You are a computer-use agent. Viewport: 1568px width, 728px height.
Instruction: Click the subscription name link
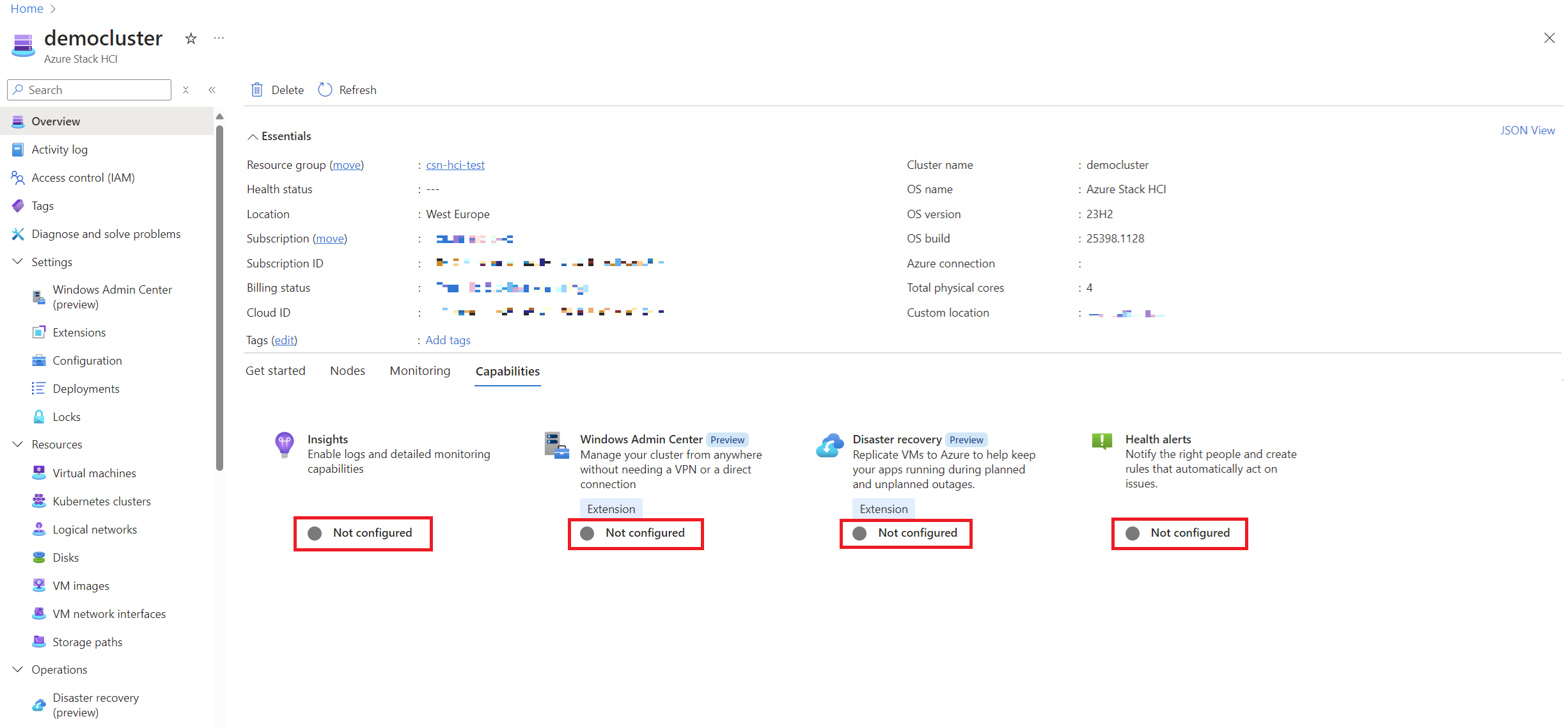pyautogui.click(x=474, y=239)
